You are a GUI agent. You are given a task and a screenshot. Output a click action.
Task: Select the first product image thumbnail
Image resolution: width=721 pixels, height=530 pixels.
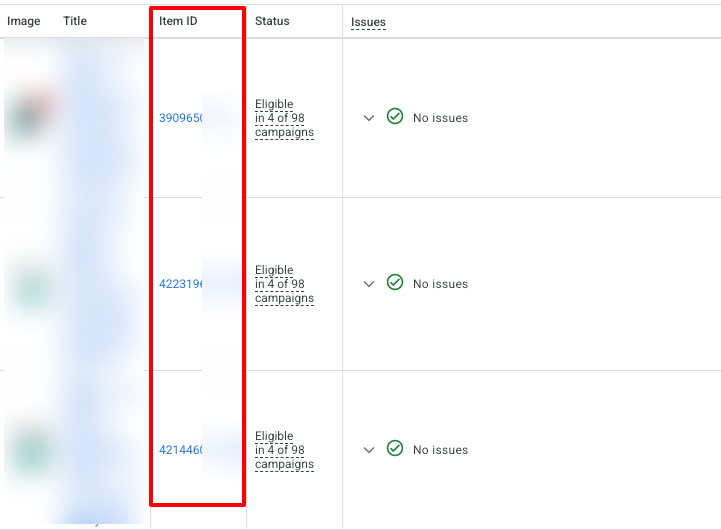(31, 115)
